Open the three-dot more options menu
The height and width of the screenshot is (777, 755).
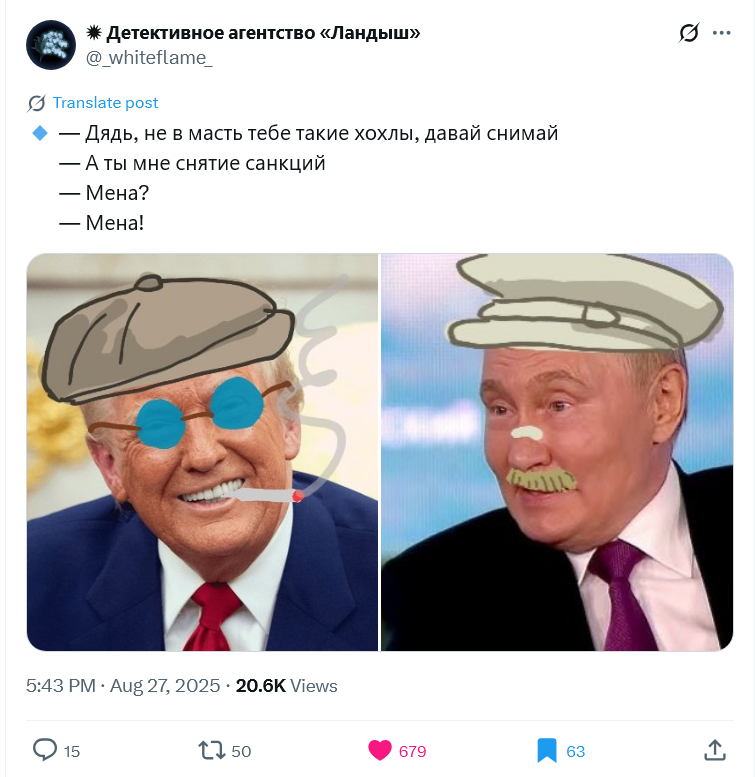[721, 33]
